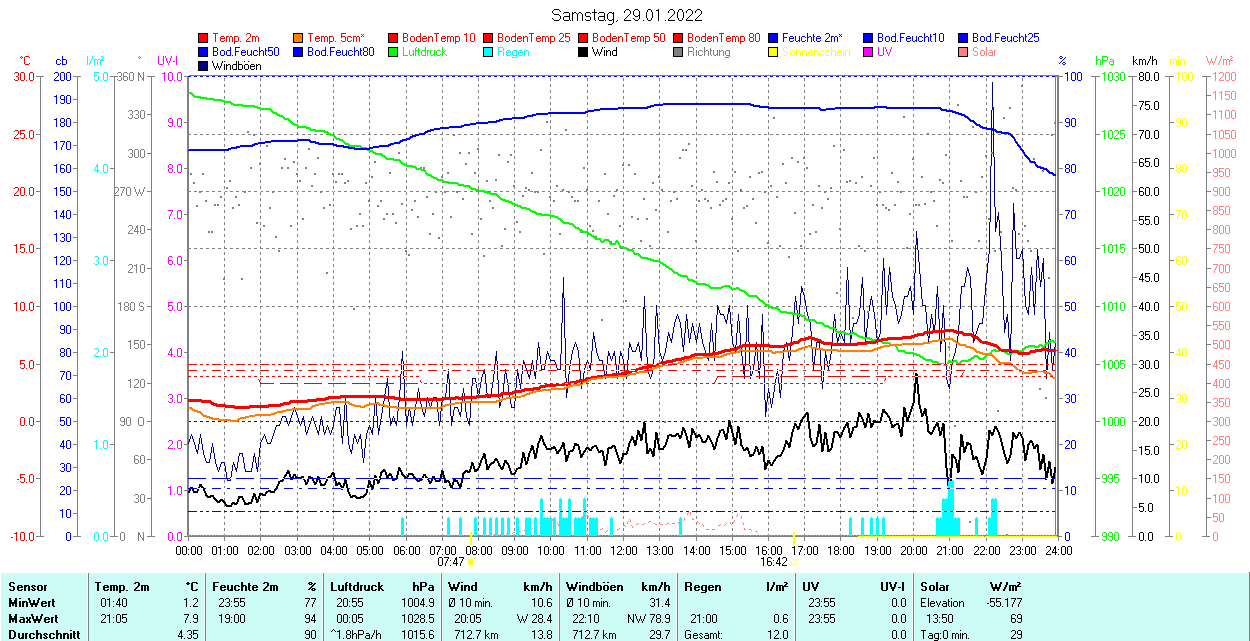Screen dimensions: 1250x641
Task: Click the BodenTemp 50 legend label
Action: point(628,38)
